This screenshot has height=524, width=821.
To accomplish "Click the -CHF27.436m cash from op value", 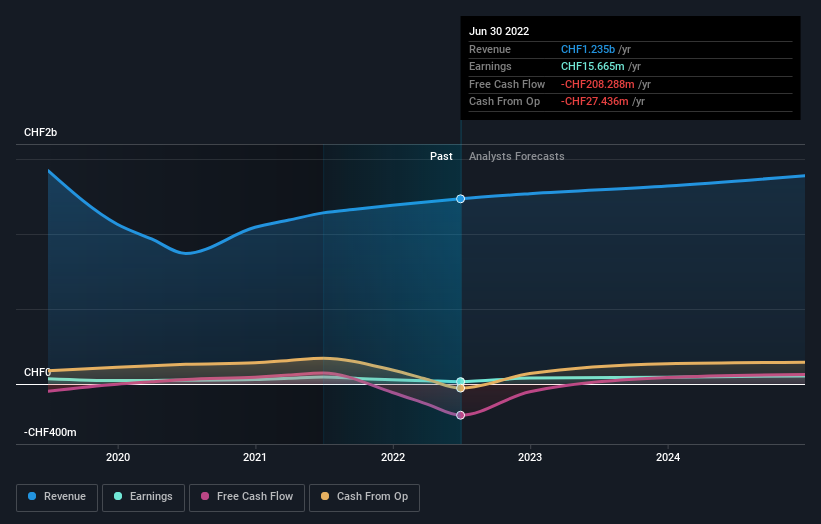I will [594, 102].
